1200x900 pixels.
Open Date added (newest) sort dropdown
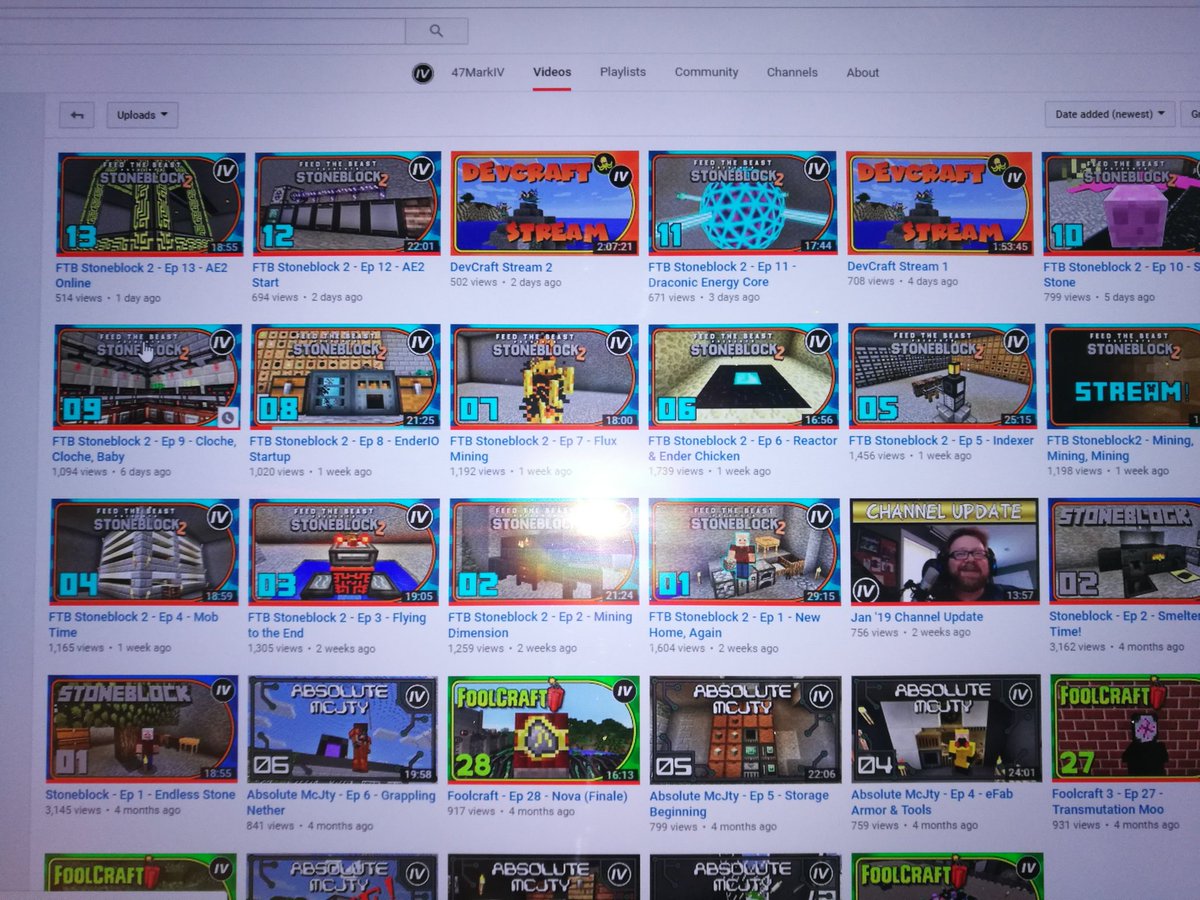pyautogui.click(x=1109, y=114)
